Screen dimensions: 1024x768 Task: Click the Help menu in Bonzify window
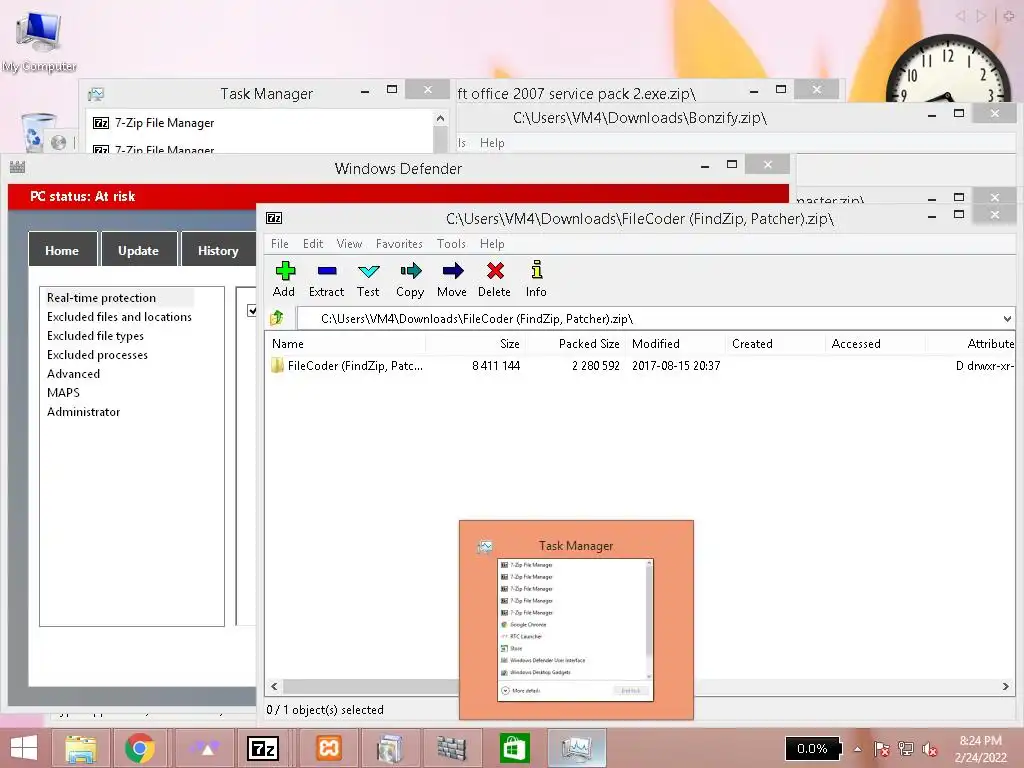[492, 142]
